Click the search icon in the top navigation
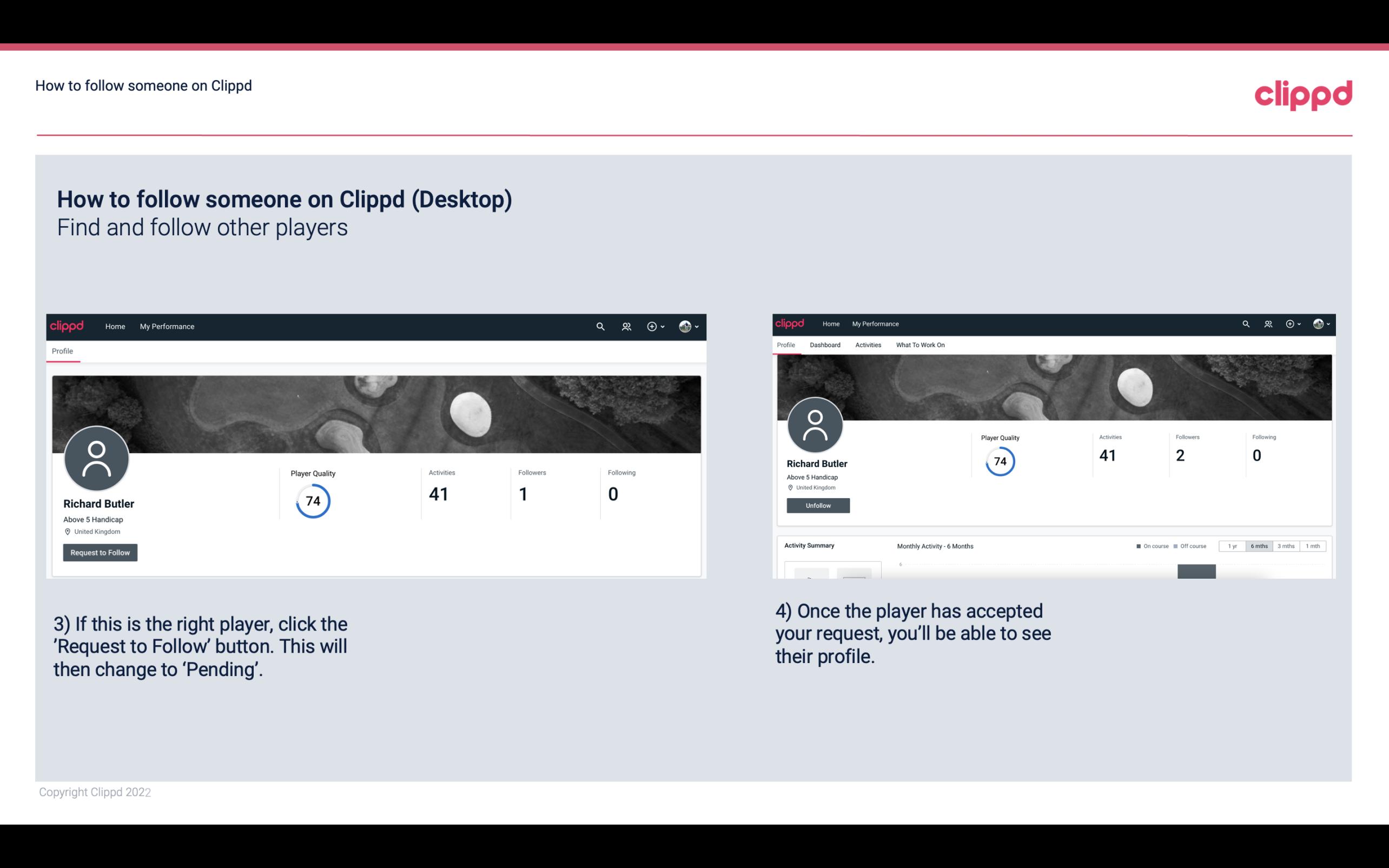 (599, 326)
